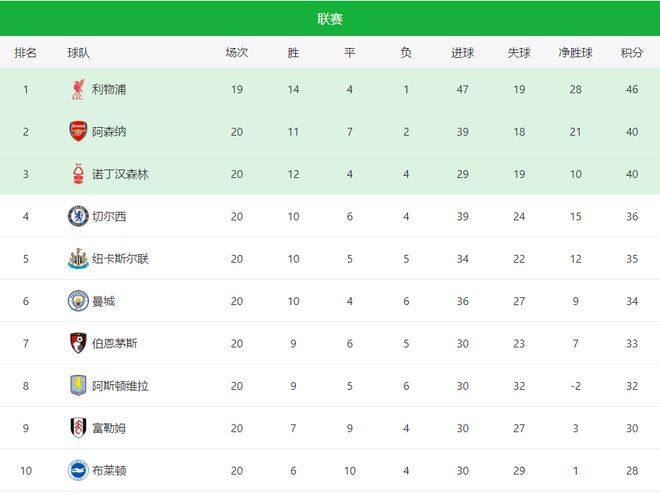This screenshot has width=660, height=495.
Task: Open the 诺丁汉森林 team link
Action: pos(120,174)
